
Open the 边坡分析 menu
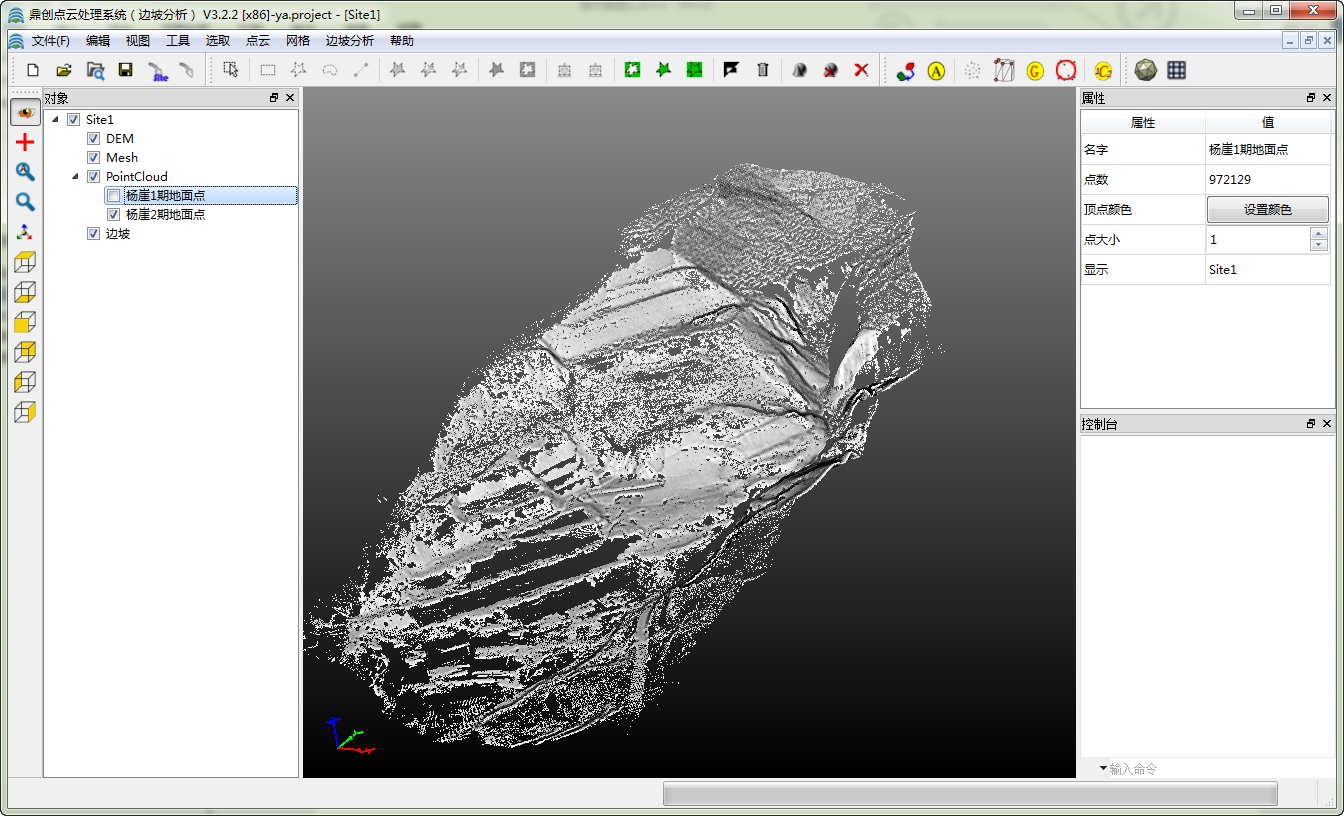[349, 41]
